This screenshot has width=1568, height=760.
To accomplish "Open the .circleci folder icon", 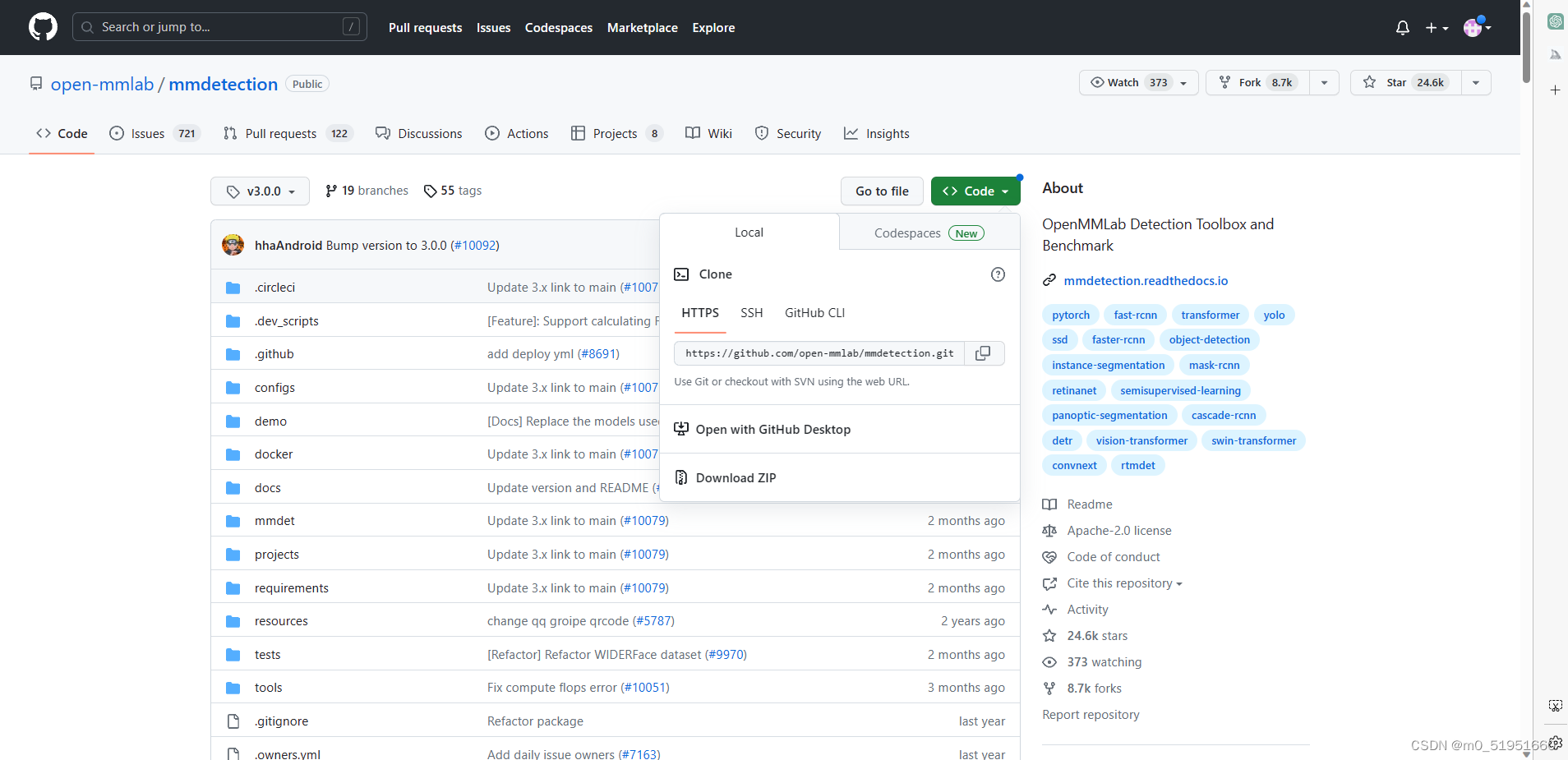I will pos(233,288).
